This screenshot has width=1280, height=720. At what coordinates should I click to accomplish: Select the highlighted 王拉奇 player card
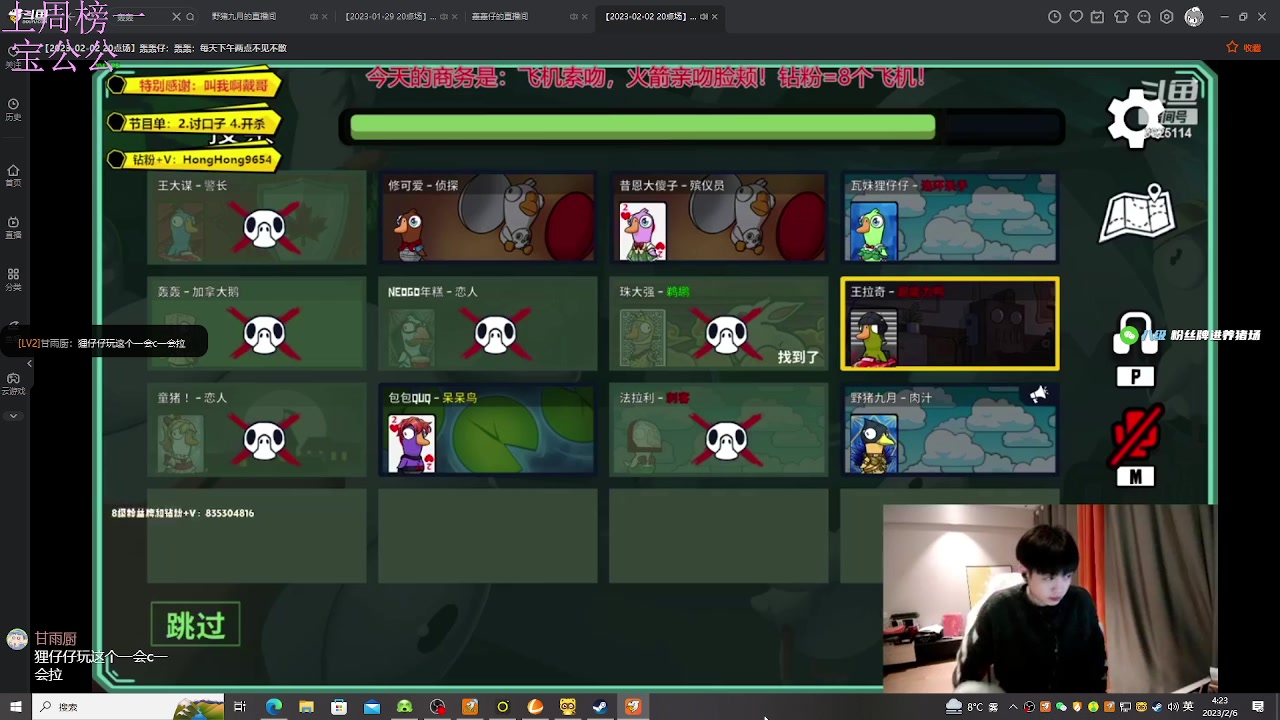point(949,324)
